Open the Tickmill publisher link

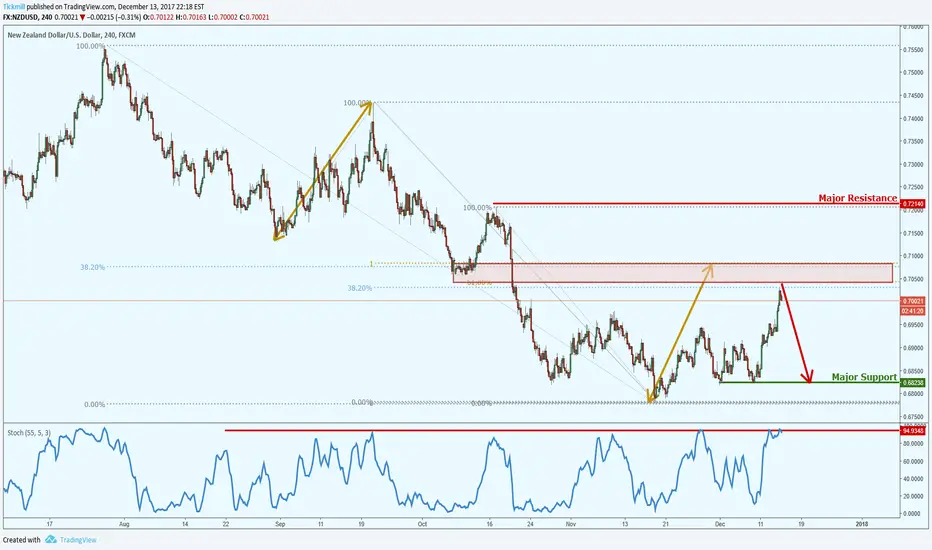14,7
